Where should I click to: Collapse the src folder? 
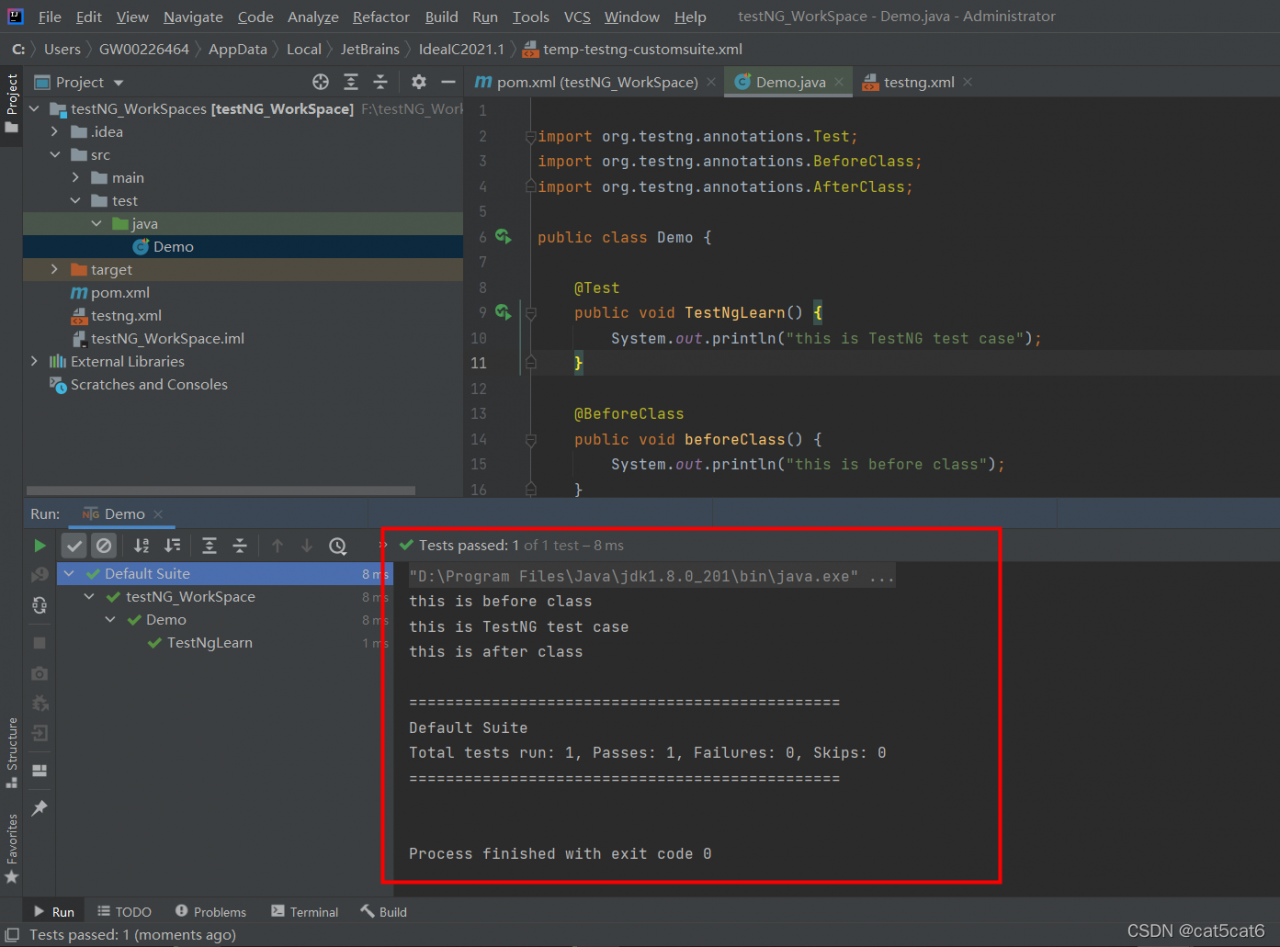[56, 155]
